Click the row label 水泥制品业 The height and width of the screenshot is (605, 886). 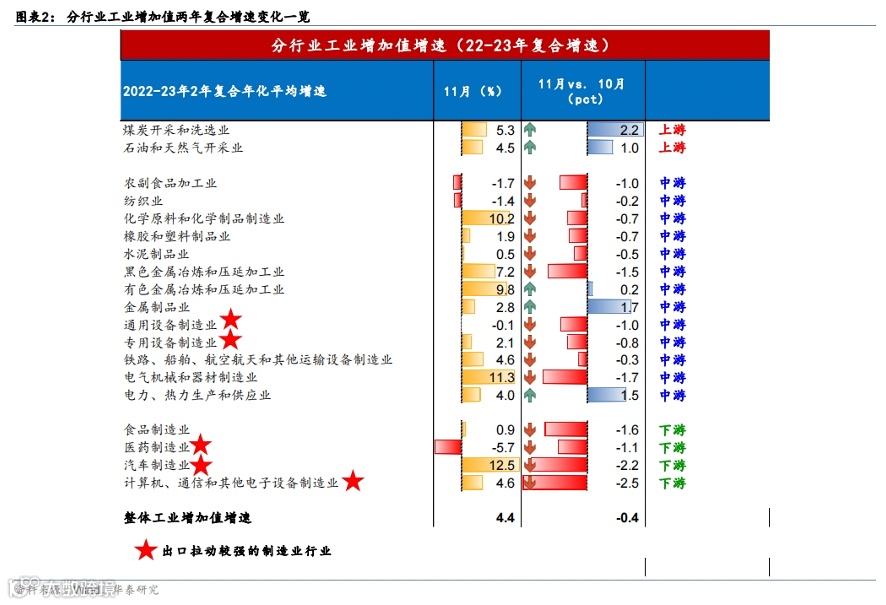157,254
